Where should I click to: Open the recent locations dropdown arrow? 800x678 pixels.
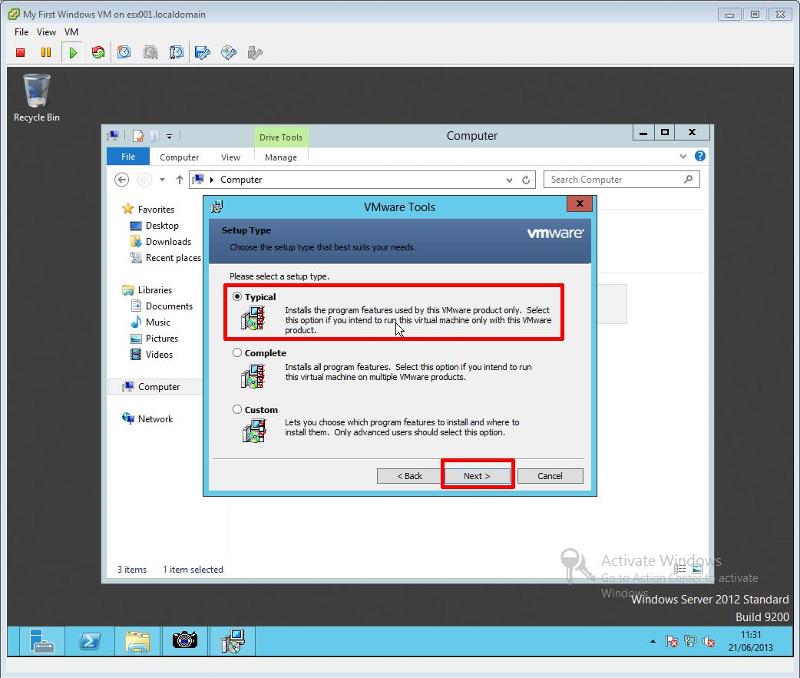pos(162,180)
